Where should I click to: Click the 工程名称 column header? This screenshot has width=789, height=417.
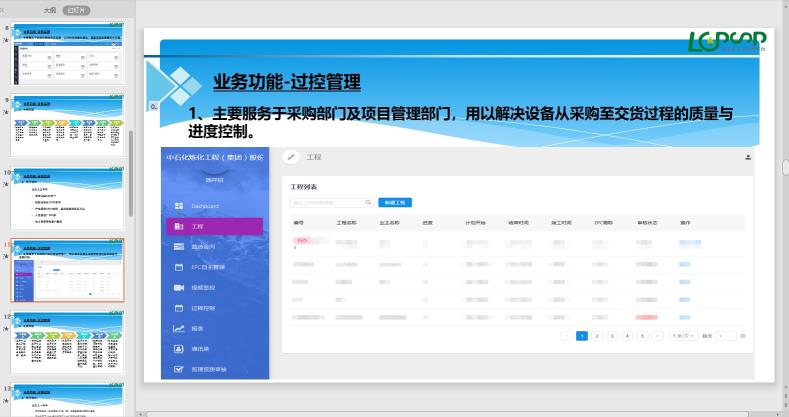(346, 222)
